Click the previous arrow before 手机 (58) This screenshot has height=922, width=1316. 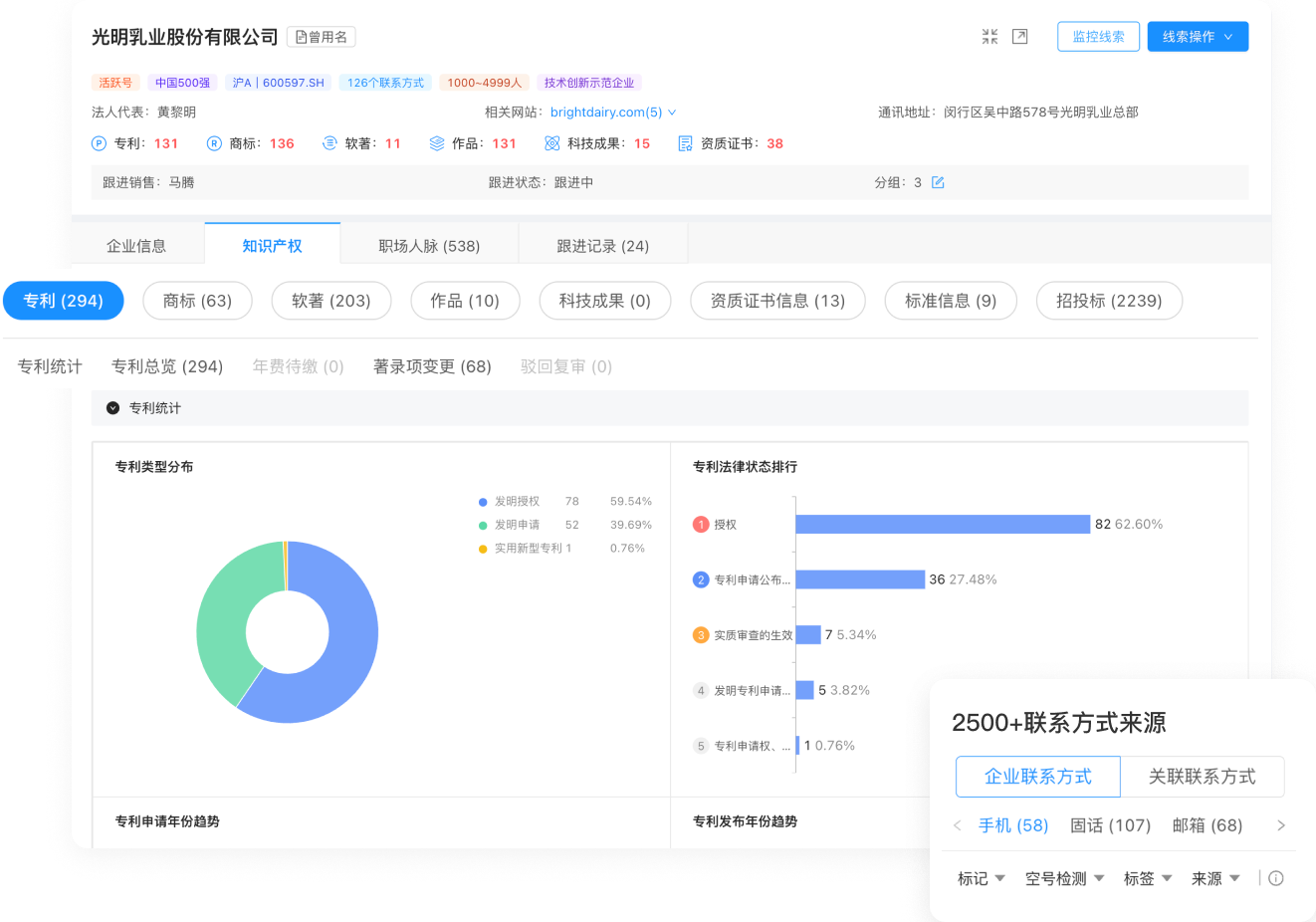pyautogui.click(x=958, y=825)
